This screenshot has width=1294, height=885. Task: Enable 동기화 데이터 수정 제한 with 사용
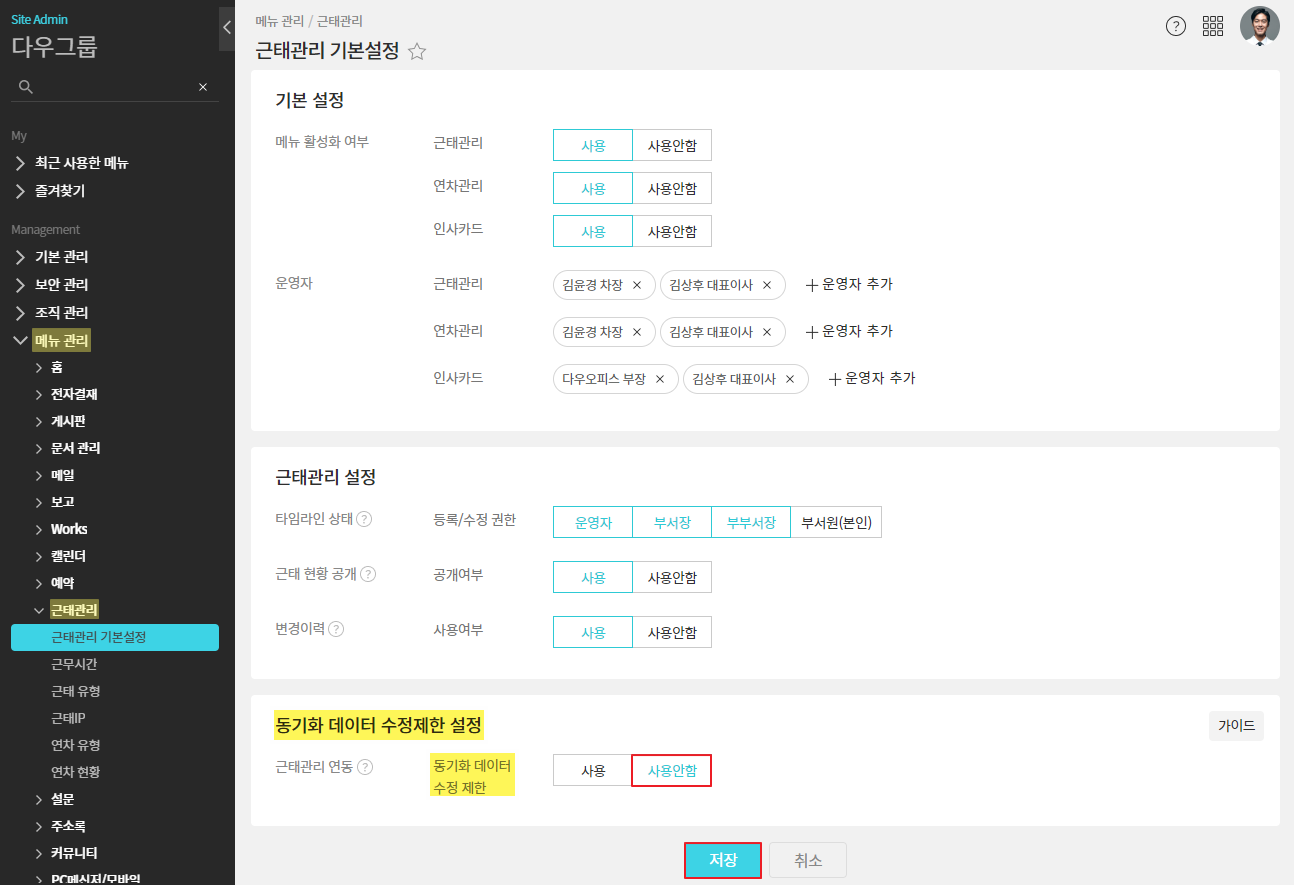click(593, 771)
